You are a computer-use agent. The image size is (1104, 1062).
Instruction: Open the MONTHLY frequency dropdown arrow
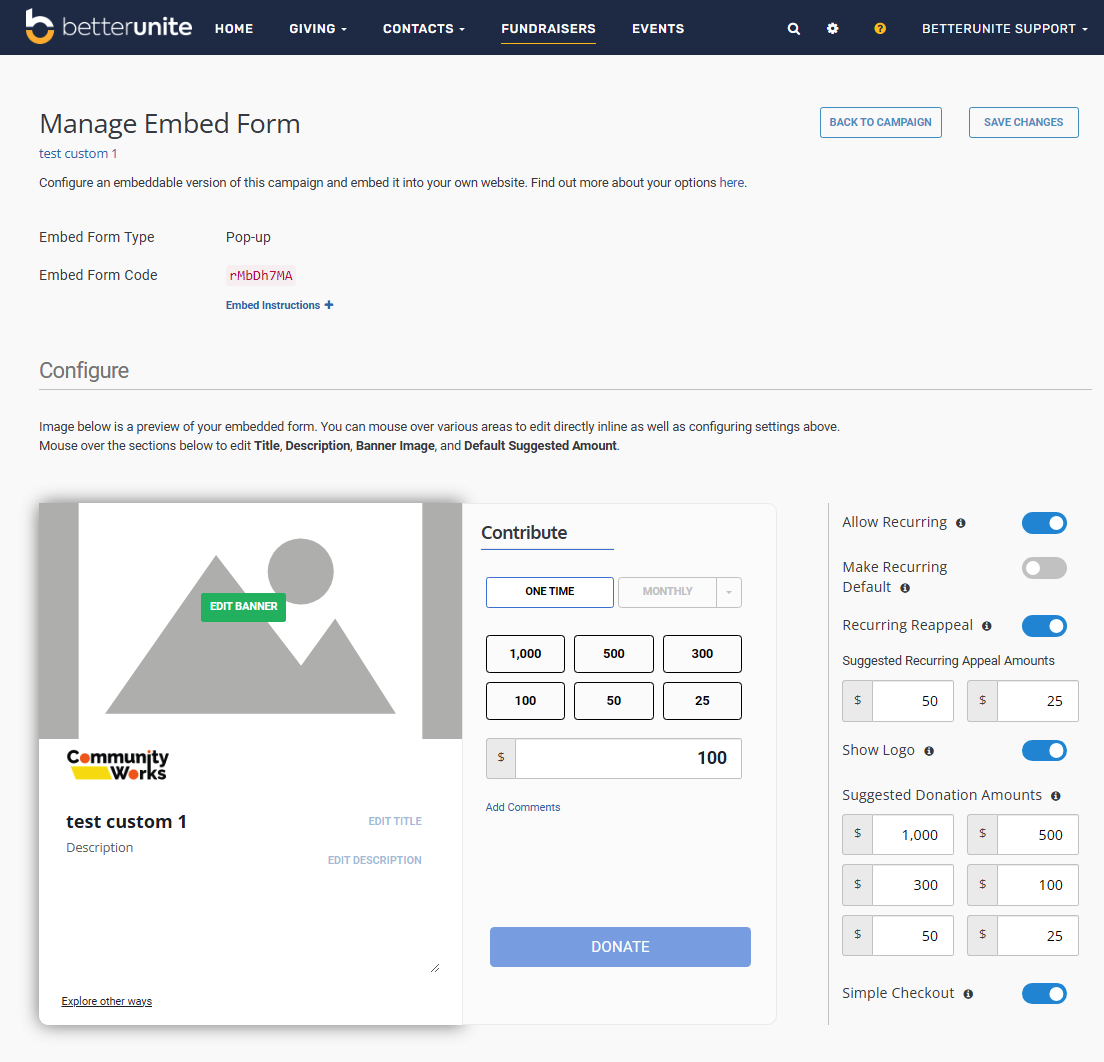coord(729,592)
